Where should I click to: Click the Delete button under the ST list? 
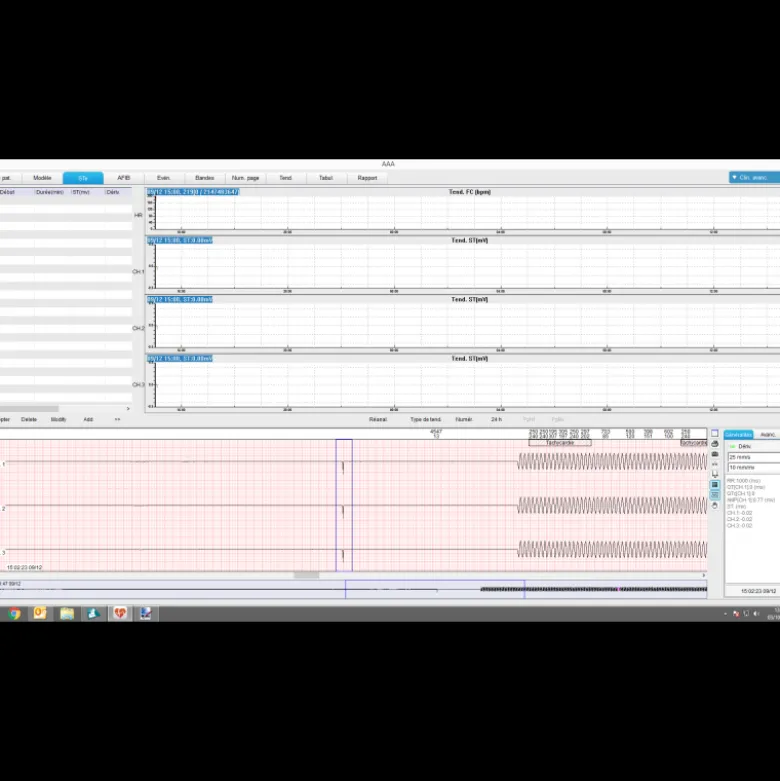pos(29,419)
